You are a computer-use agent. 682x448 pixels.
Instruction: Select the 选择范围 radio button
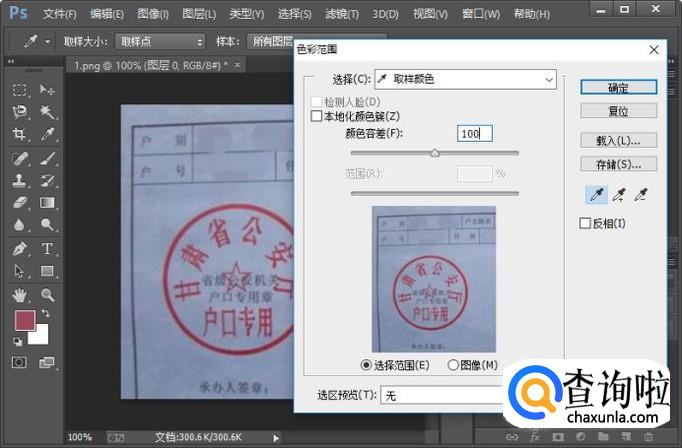[x=366, y=365]
